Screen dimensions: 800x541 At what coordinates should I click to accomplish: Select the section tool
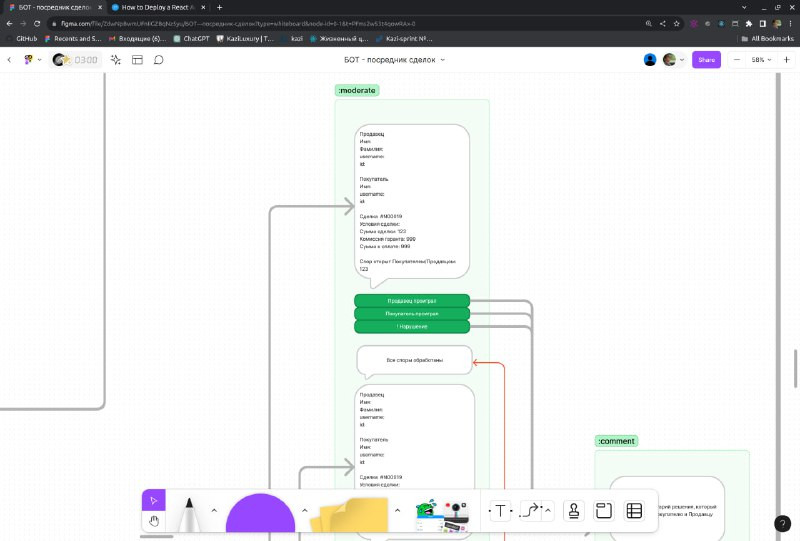(x=604, y=510)
